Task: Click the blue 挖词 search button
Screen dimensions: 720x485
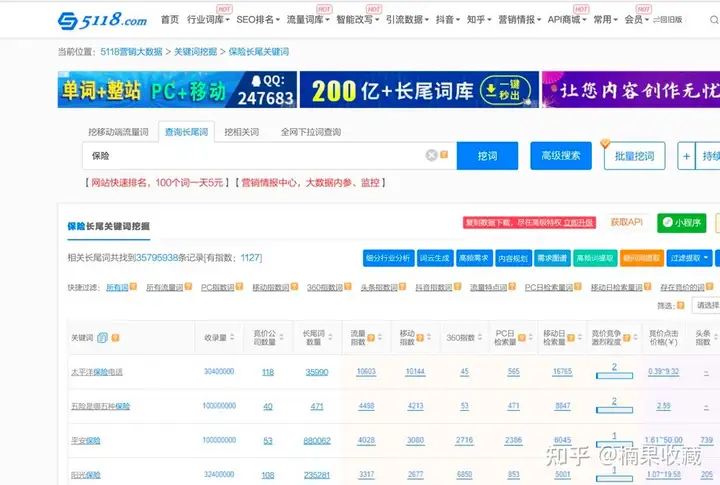Action: (487, 156)
